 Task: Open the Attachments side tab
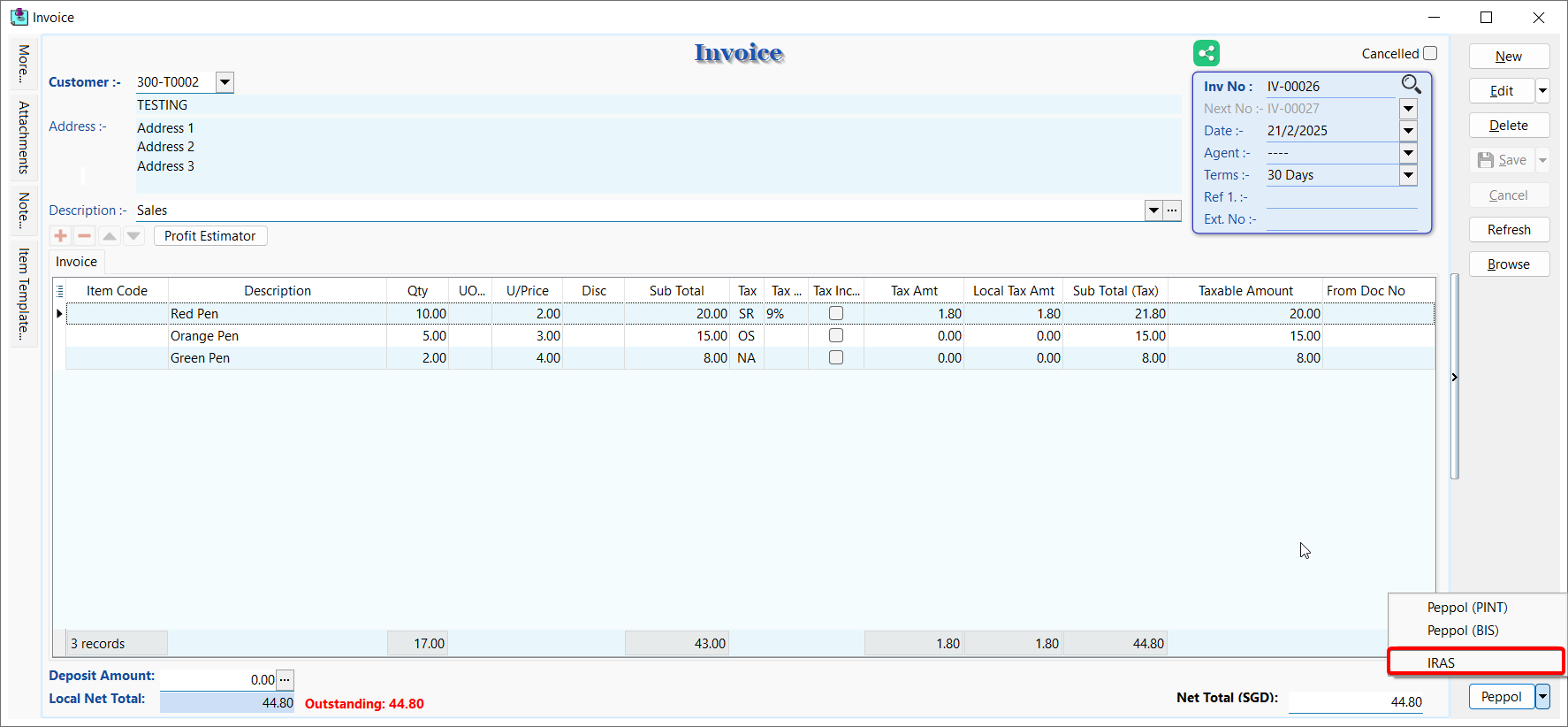[24, 137]
